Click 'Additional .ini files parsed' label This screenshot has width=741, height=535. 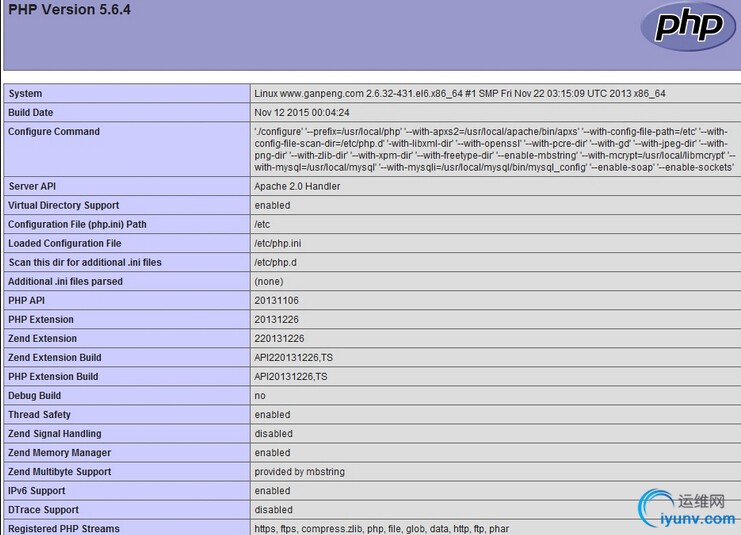pos(66,281)
